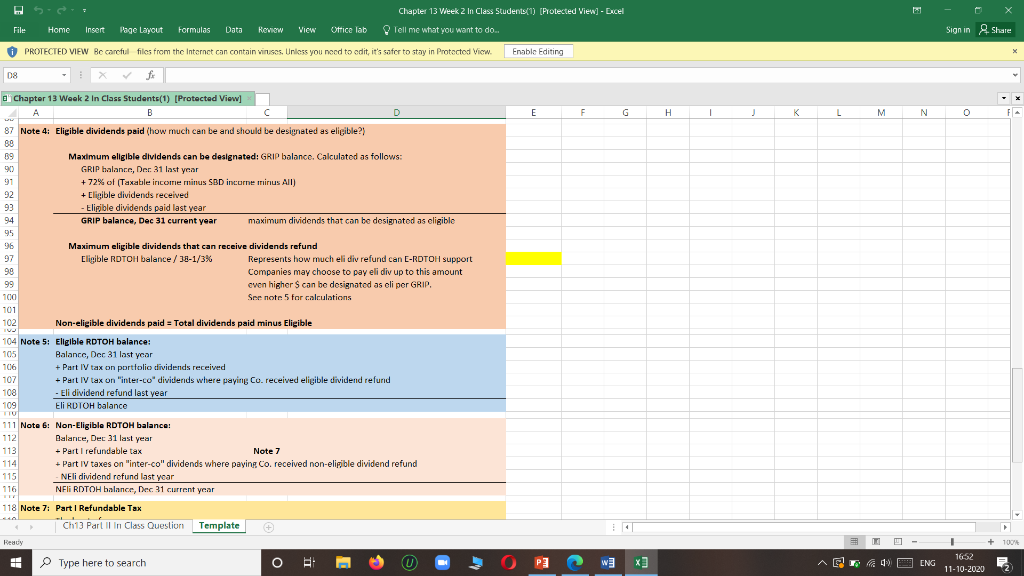Click the Undo icon in title bar
1024x576 pixels.
click(x=39, y=10)
